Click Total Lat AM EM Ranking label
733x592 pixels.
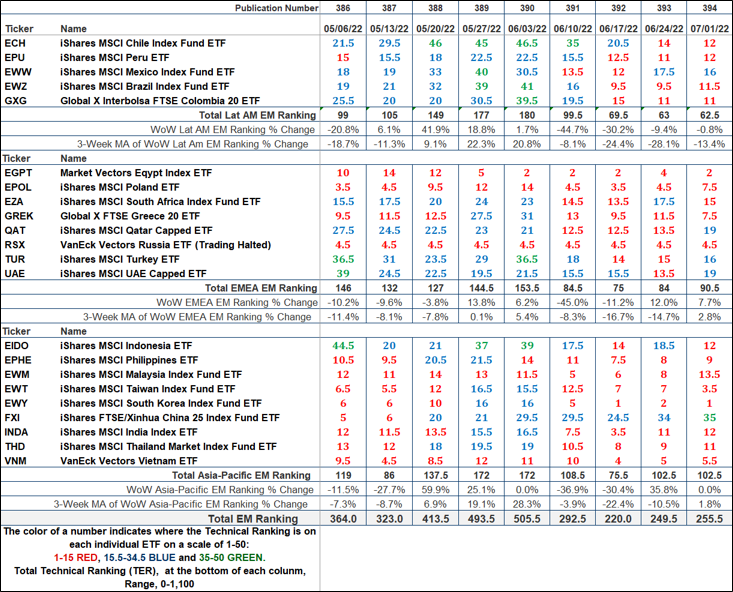[258, 116]
